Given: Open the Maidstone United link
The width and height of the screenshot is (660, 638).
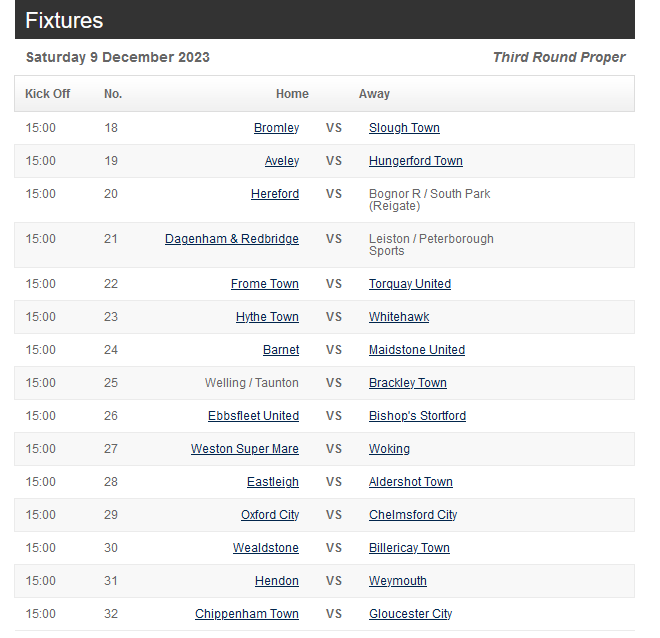Looking at the screenshot, I should (417, 350).
